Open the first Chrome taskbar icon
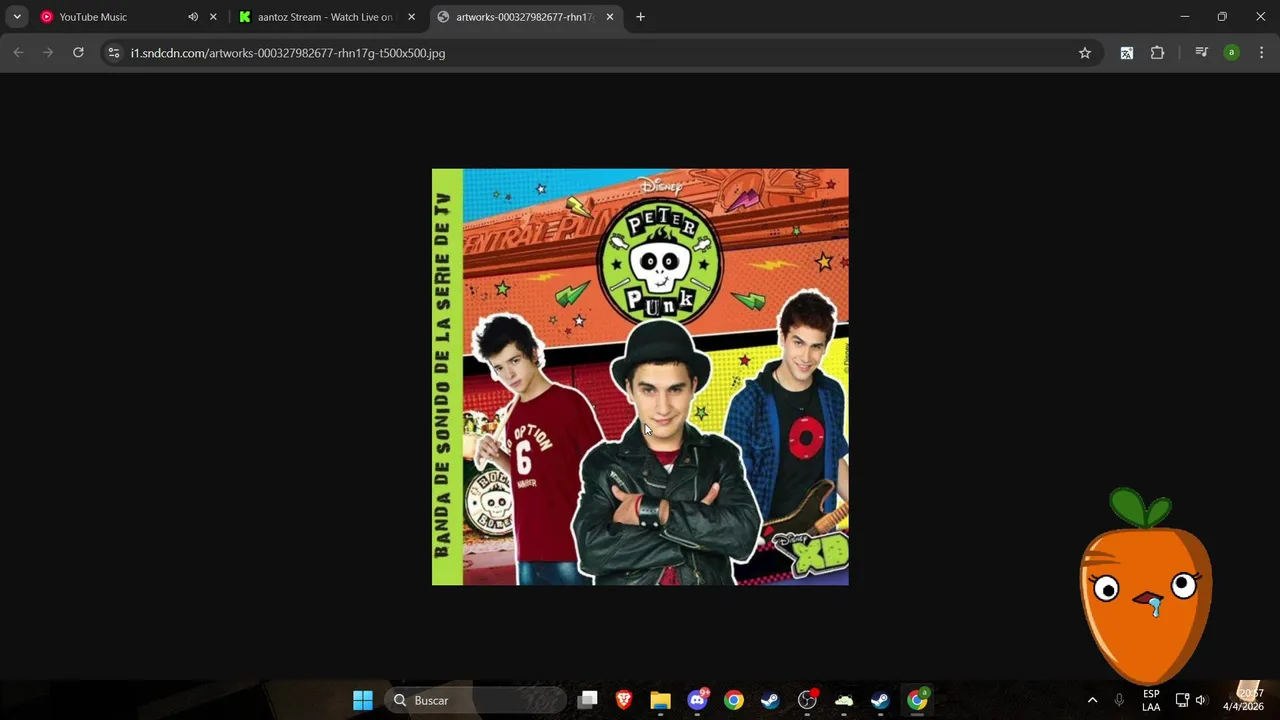This screenshot has height=720, width=1280. coord(734,700)
